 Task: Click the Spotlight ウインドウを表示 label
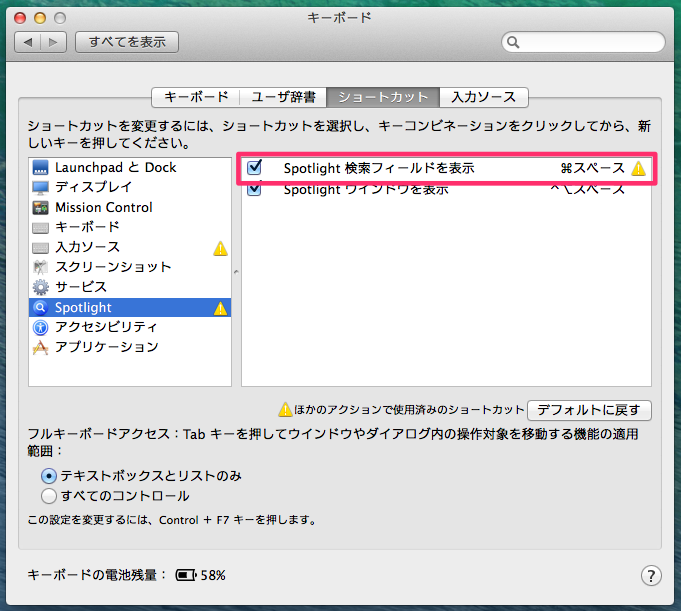tap(366, 190)
